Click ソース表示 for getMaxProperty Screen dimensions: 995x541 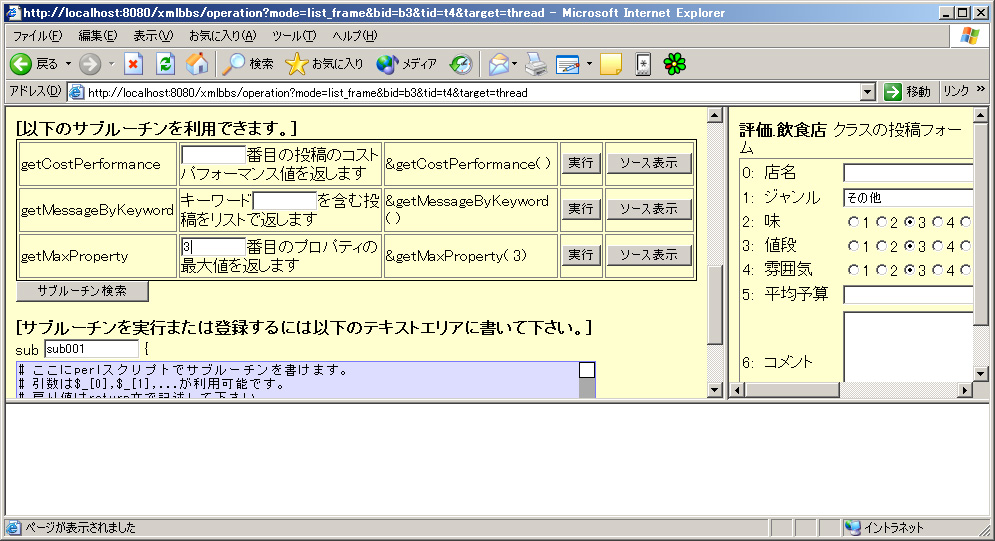tap(649, 255)
